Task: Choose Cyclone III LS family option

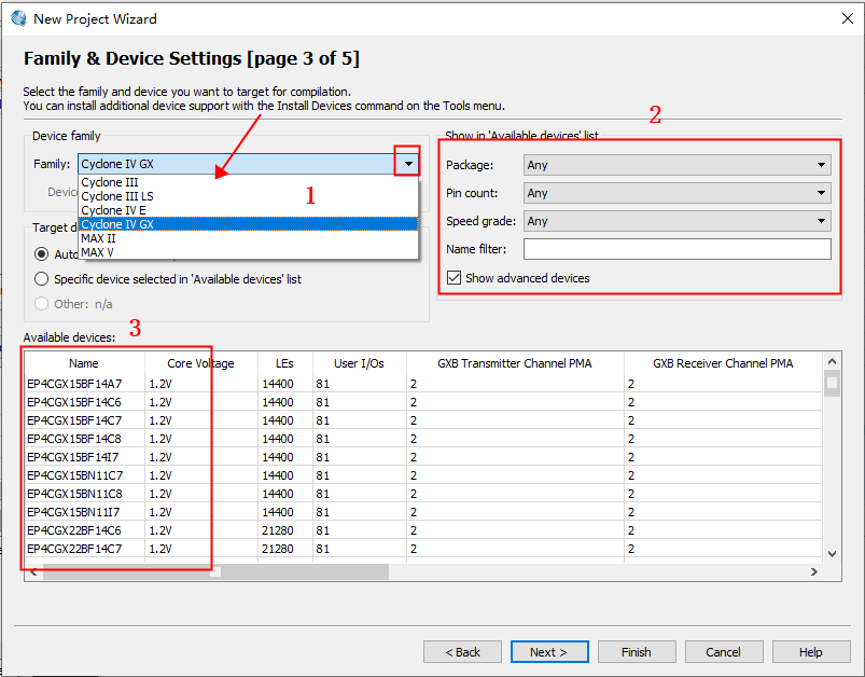Action: (117, 196)
